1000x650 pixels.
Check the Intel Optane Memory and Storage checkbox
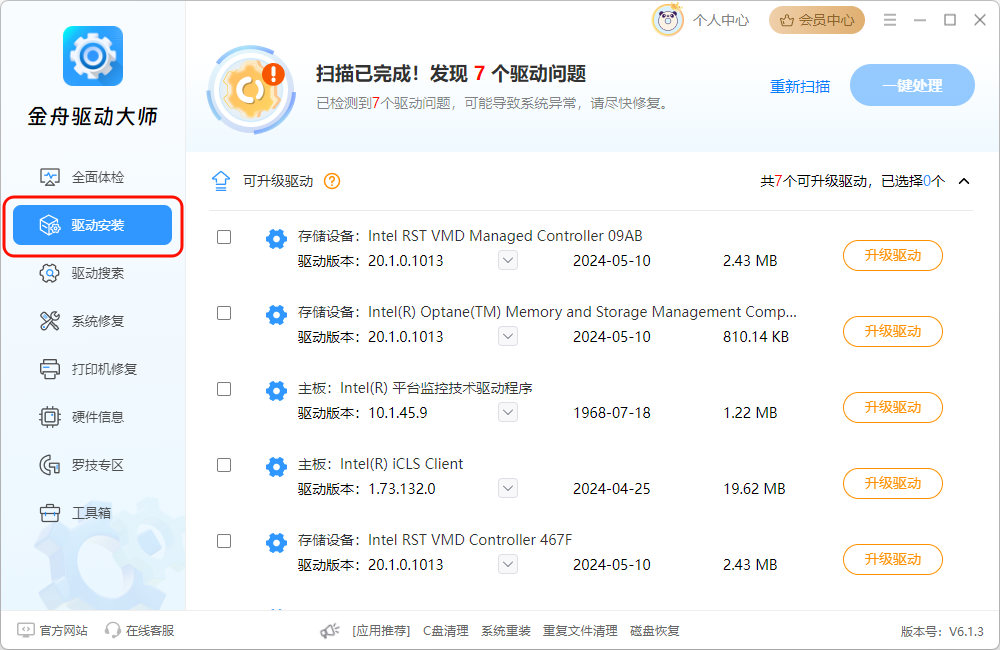pyautogui.click(x=224, y=313)
